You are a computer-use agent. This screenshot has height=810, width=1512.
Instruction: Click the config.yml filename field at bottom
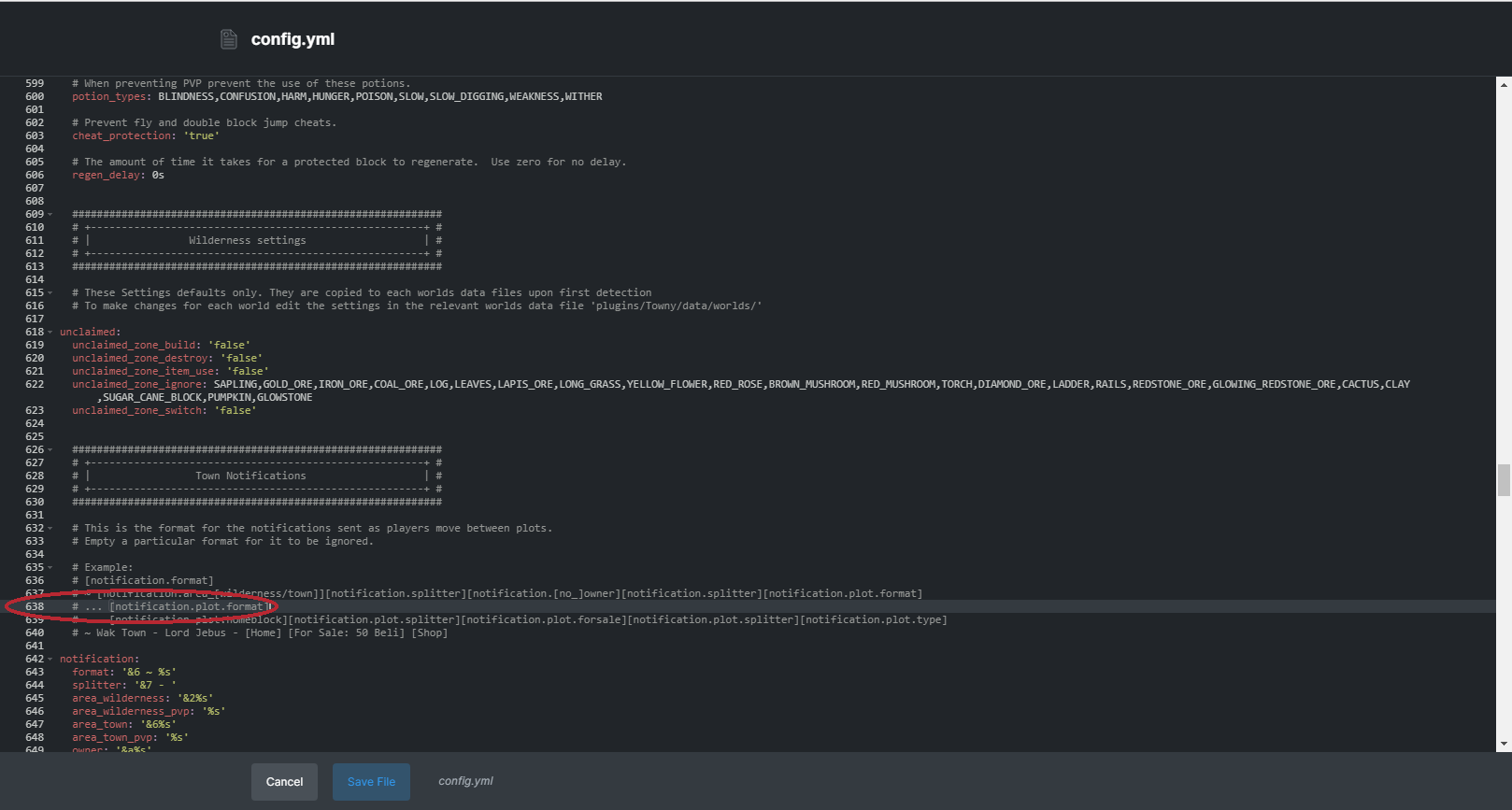465,781
